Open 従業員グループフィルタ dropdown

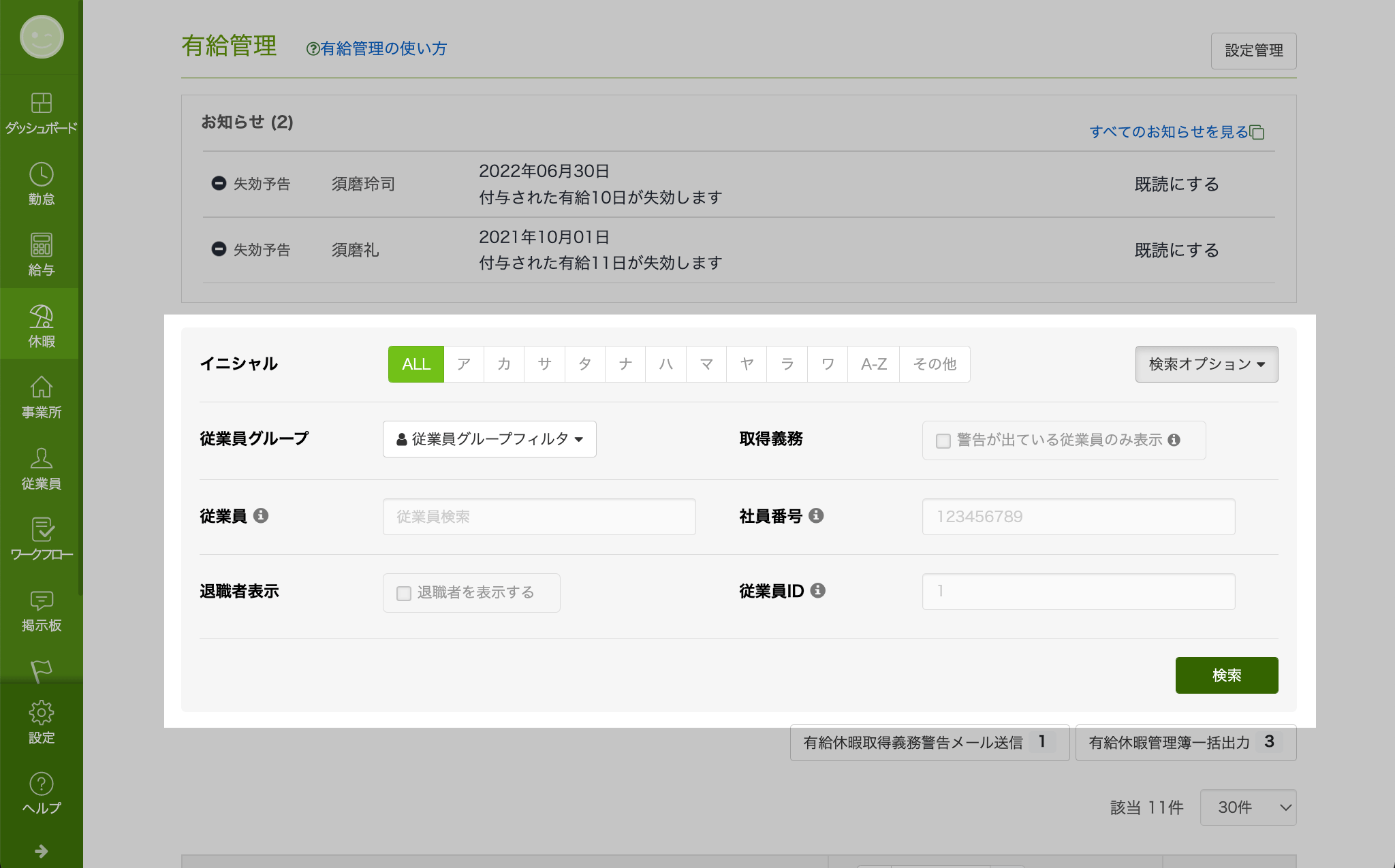point(490,439)
